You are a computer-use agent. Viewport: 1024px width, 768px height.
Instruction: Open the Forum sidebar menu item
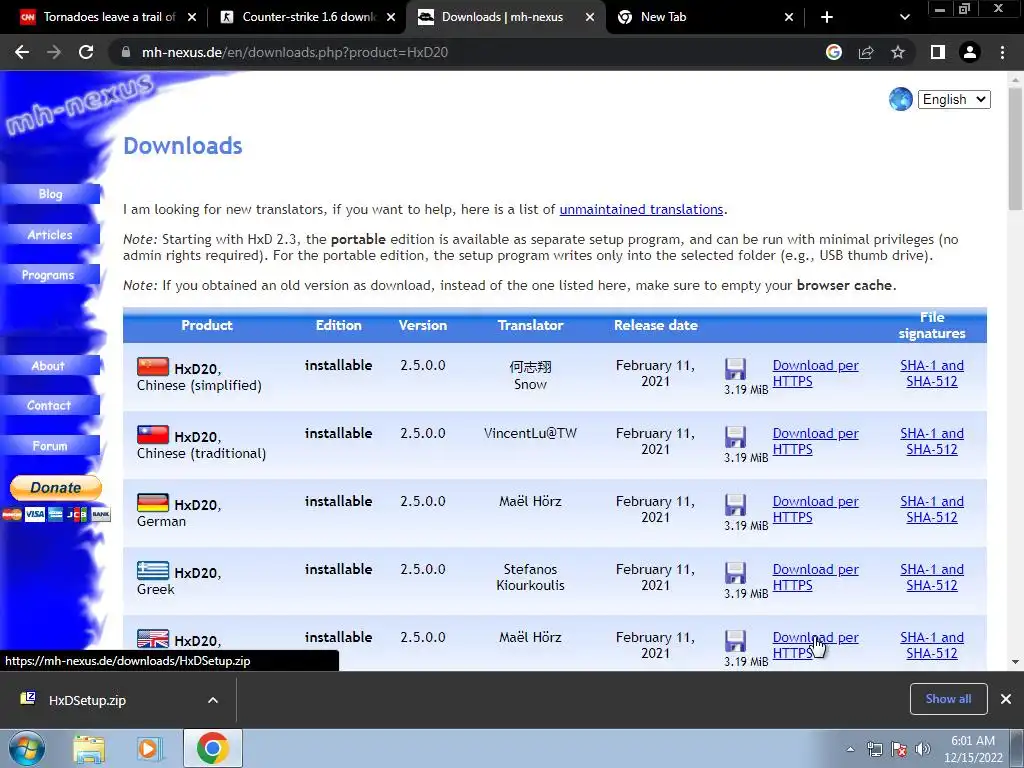50,446
